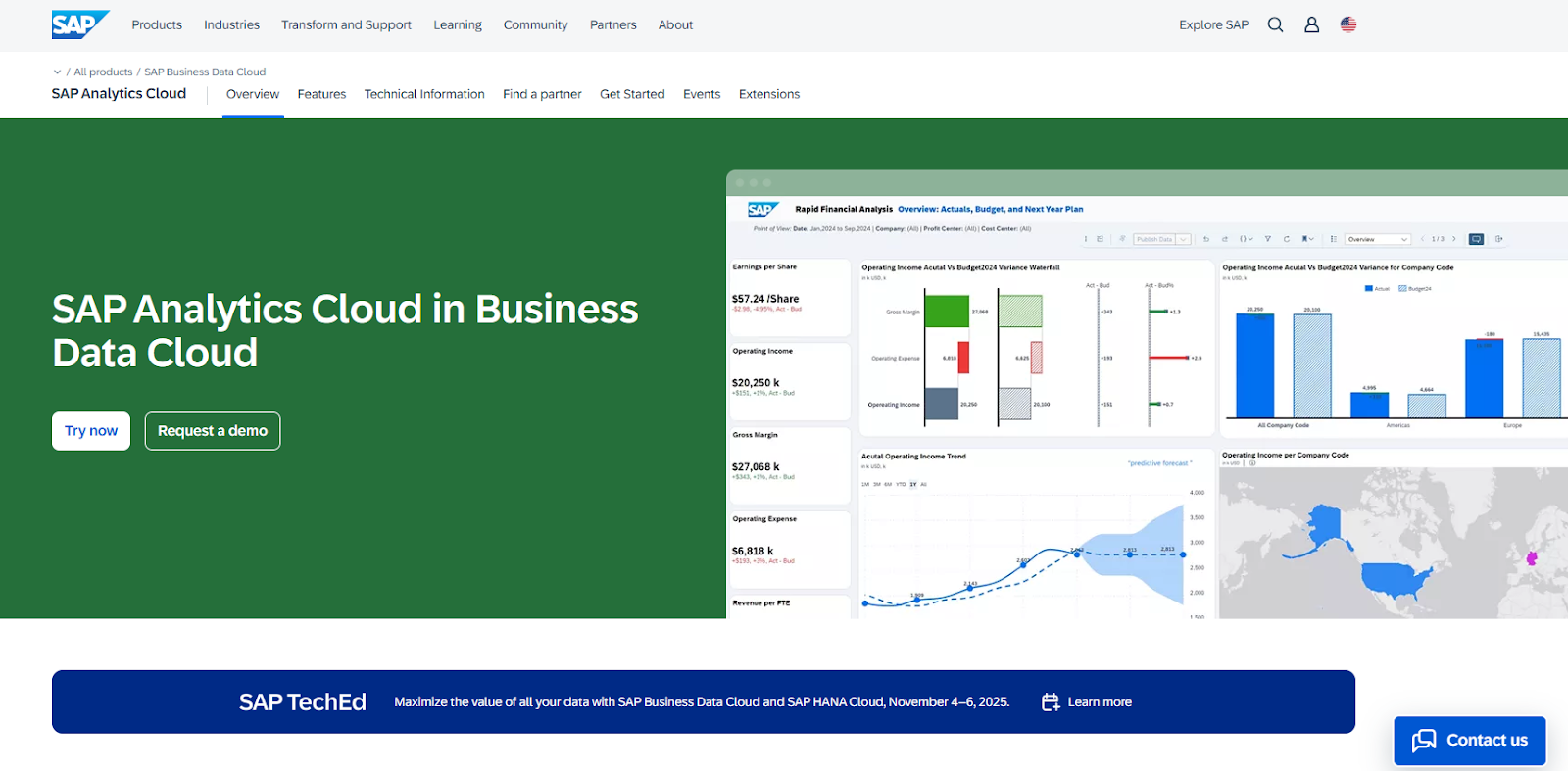
Task: Open the Community menu
Action: point(535,24)
